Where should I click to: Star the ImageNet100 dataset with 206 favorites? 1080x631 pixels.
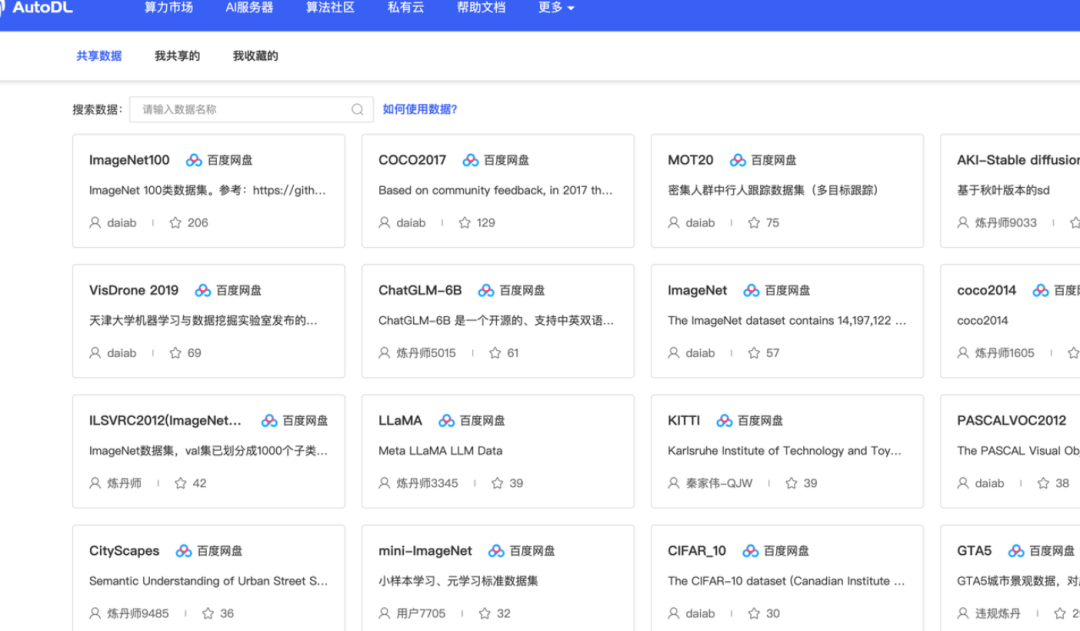point(176,223)
